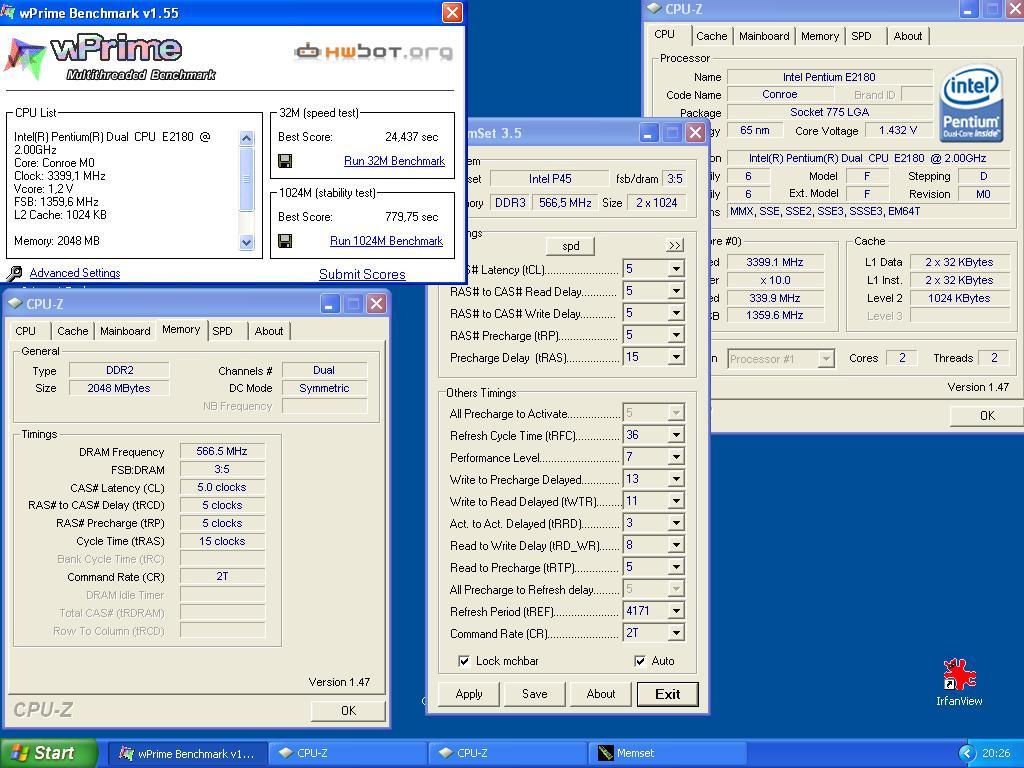Open Read to Write Delay (tRD_WR) dropdown
Viewport: 1024px width, 768px height.
[676, 545]
